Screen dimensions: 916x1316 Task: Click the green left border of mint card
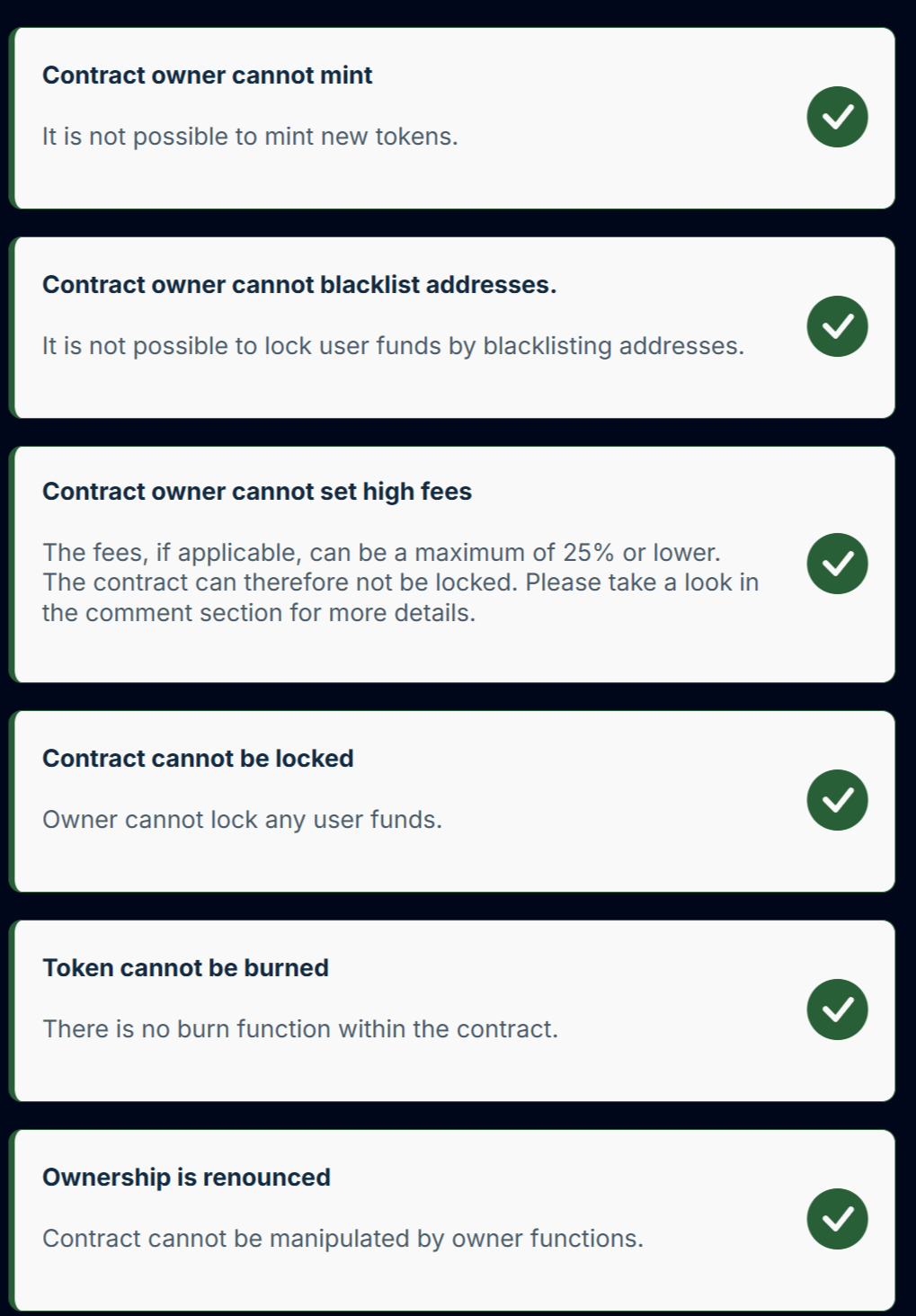12,118
